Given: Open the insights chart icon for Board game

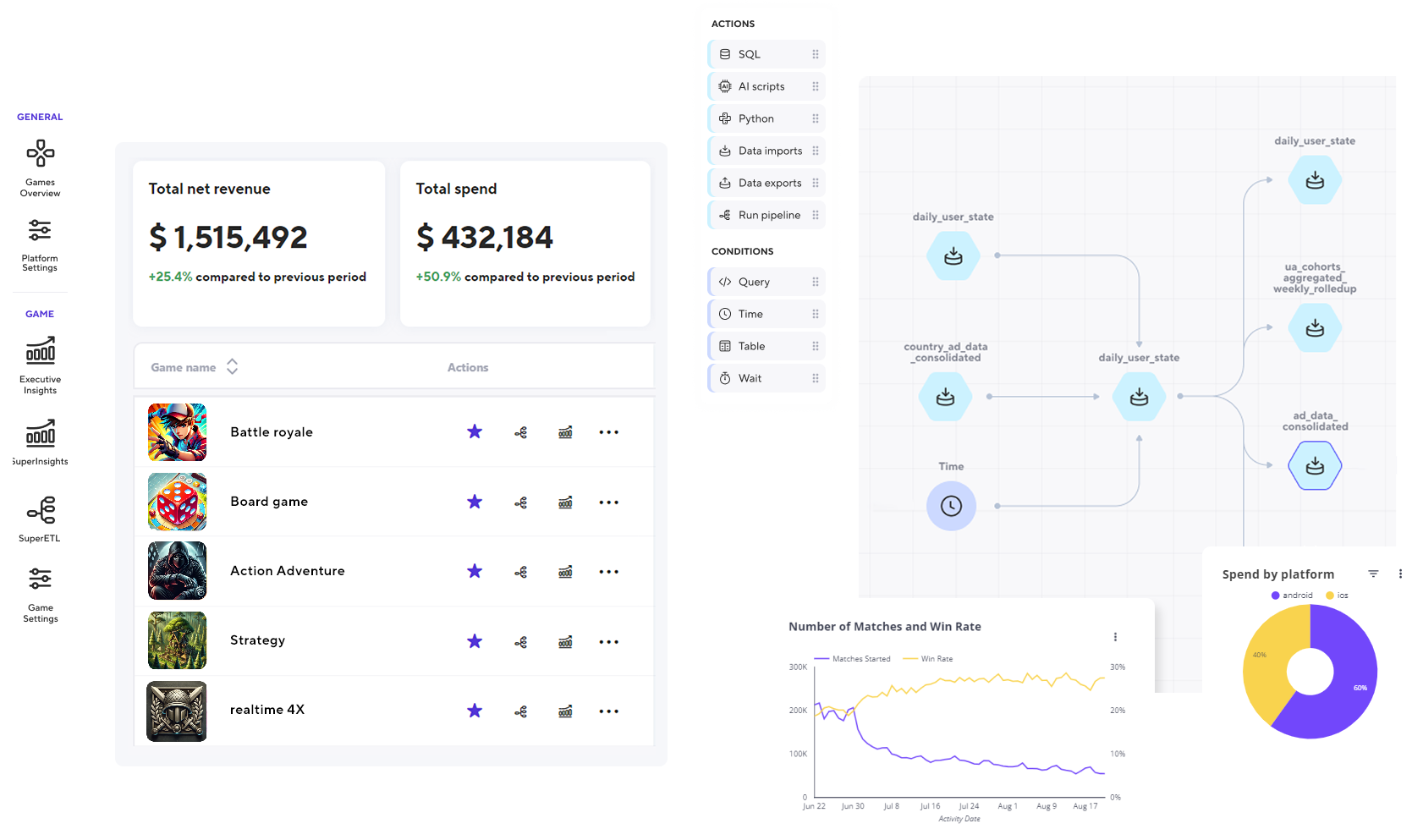Looking at the screenshot, I should click(565, 503).
